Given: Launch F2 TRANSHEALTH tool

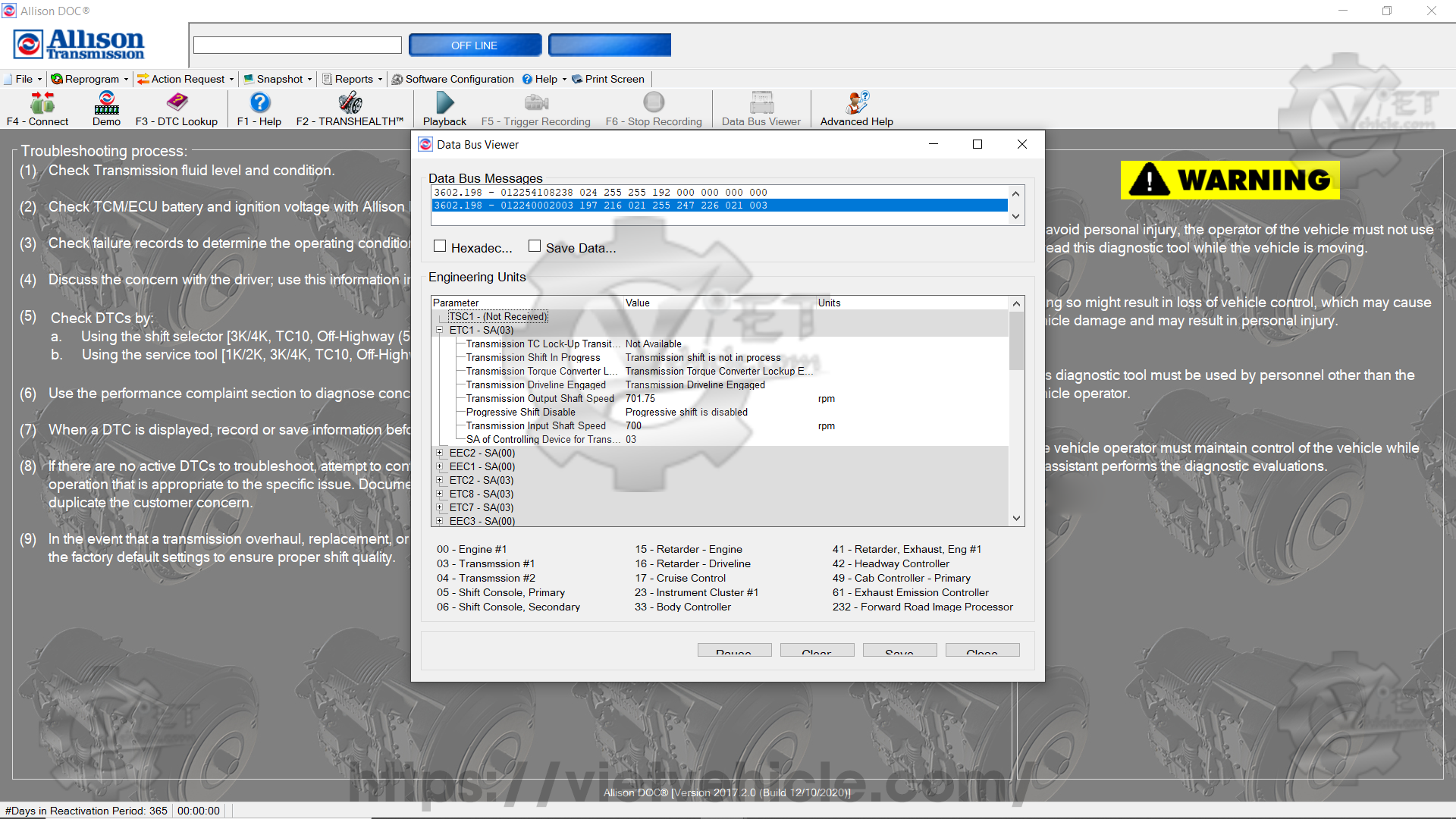Looking at the screenshot, I should pos(350,108).
